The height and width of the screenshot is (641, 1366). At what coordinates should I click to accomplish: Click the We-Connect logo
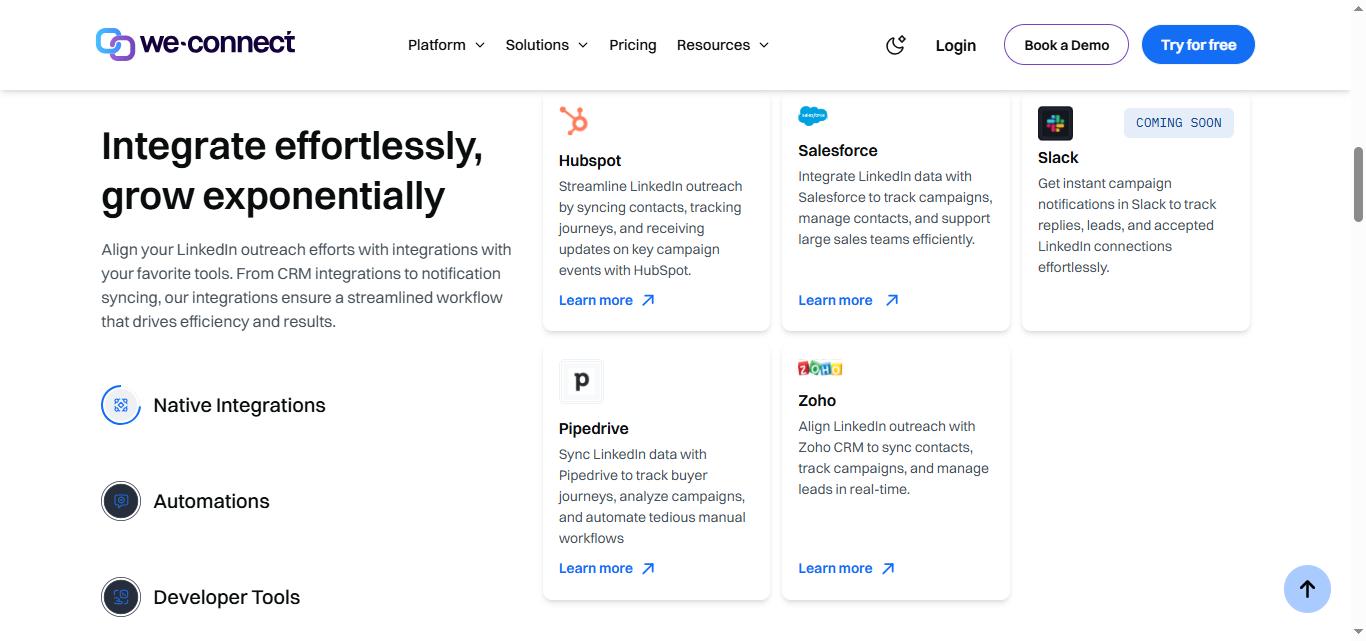point(194,43)
